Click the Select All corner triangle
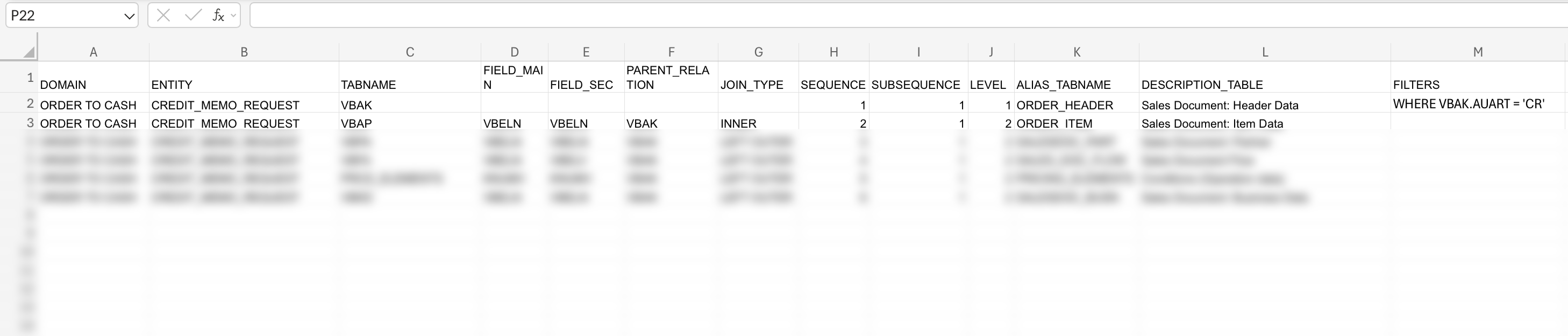The width and height of the screenshot is (1568, 336). [28, 52]
